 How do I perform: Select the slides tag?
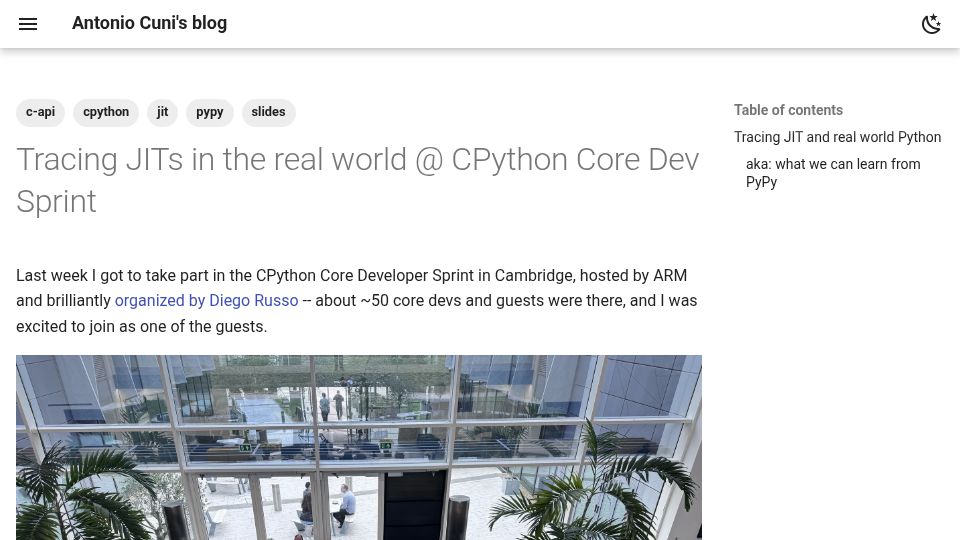coord(268,113)
